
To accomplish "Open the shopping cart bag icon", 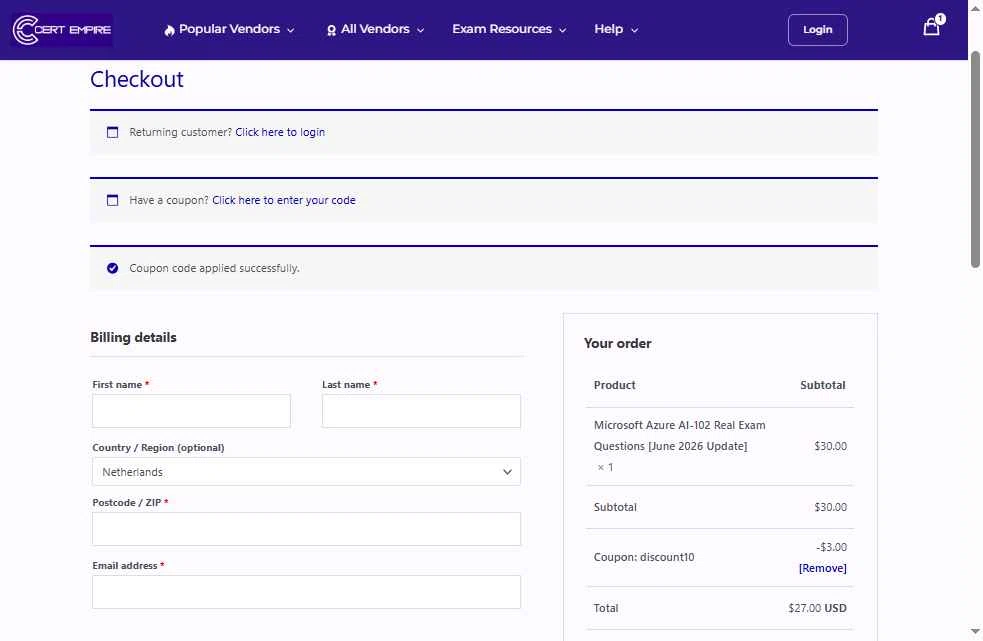I will pos(931,28).
